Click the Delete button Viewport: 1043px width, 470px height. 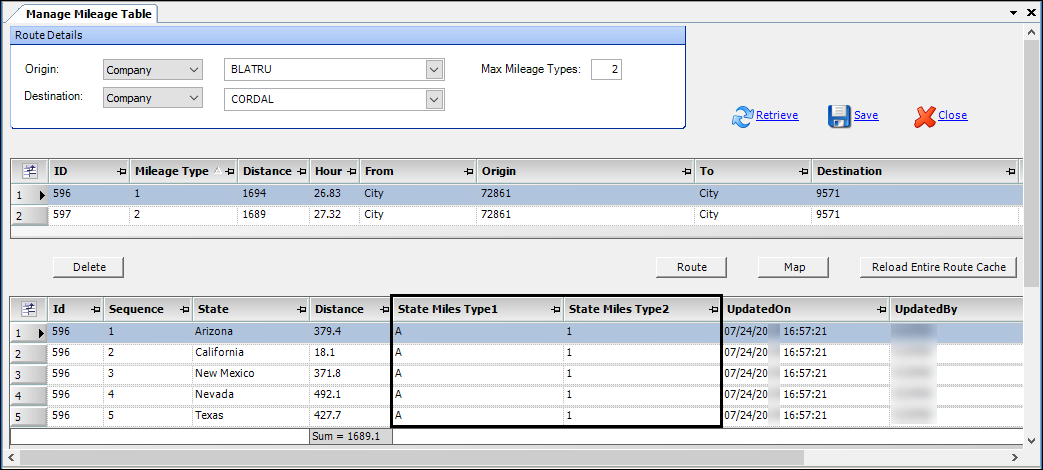pyautogui.click(x=89, y=267)
